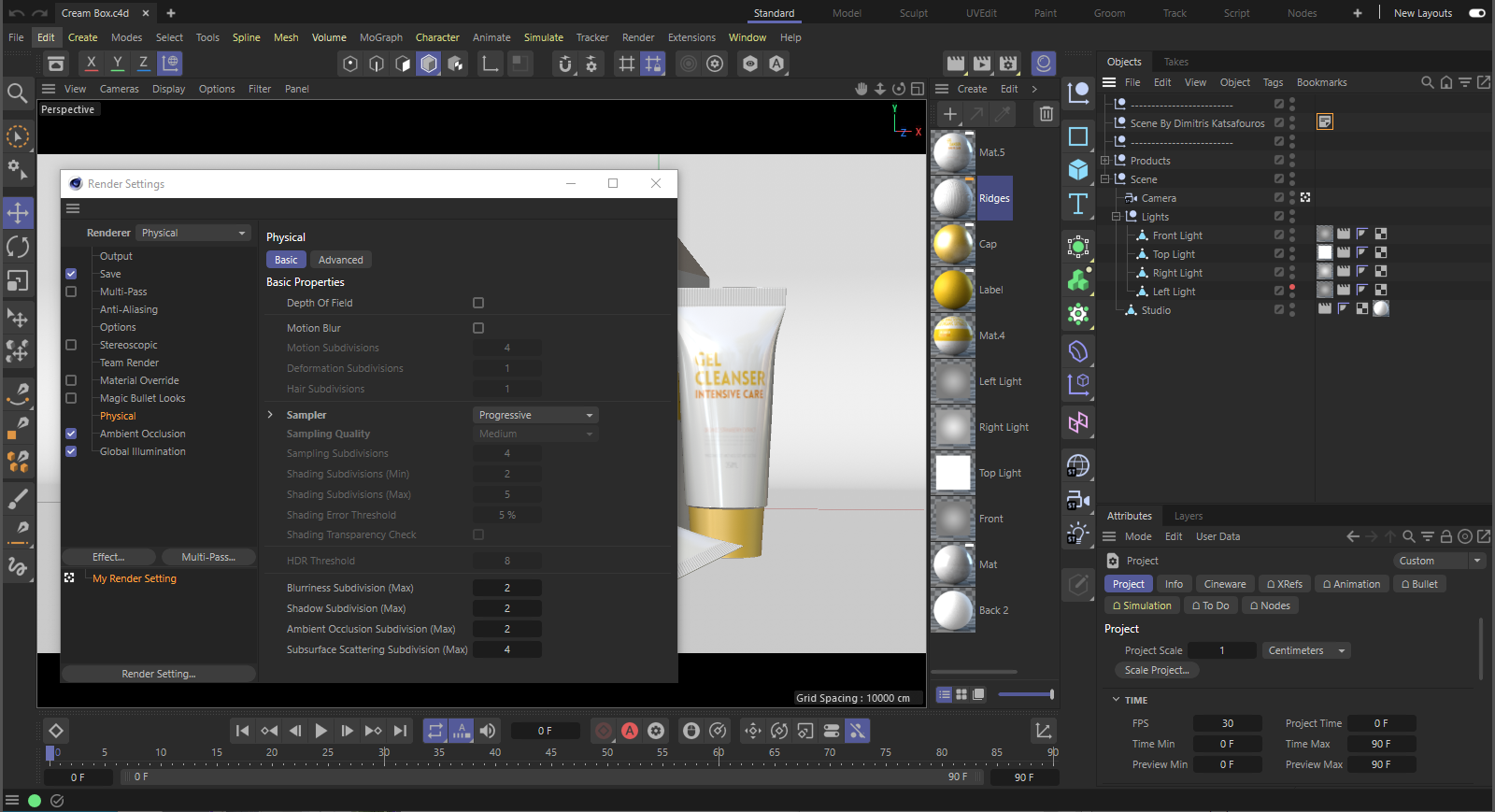Viewport: 1495px width, 812px height.
Task: Click the Effect... button
Action: click(x=108, y=557)
